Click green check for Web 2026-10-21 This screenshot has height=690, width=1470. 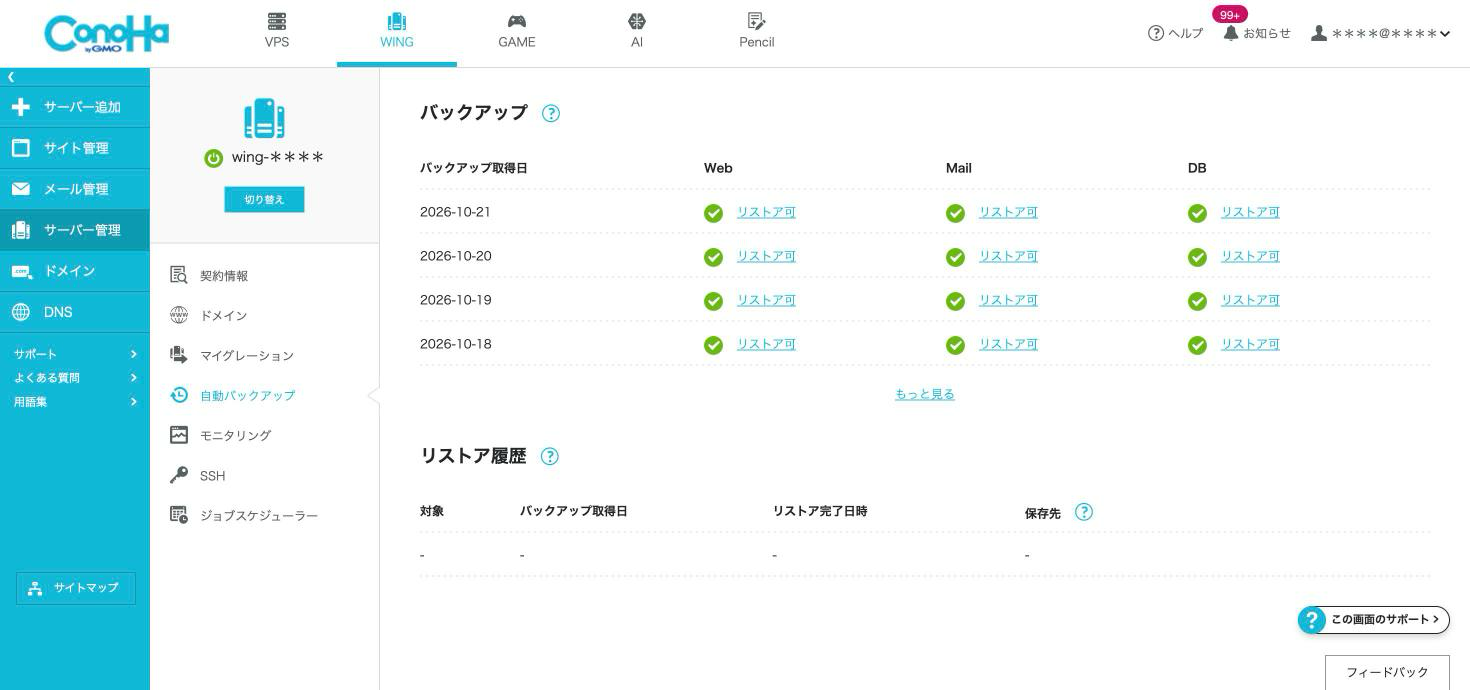click(713, 213)
